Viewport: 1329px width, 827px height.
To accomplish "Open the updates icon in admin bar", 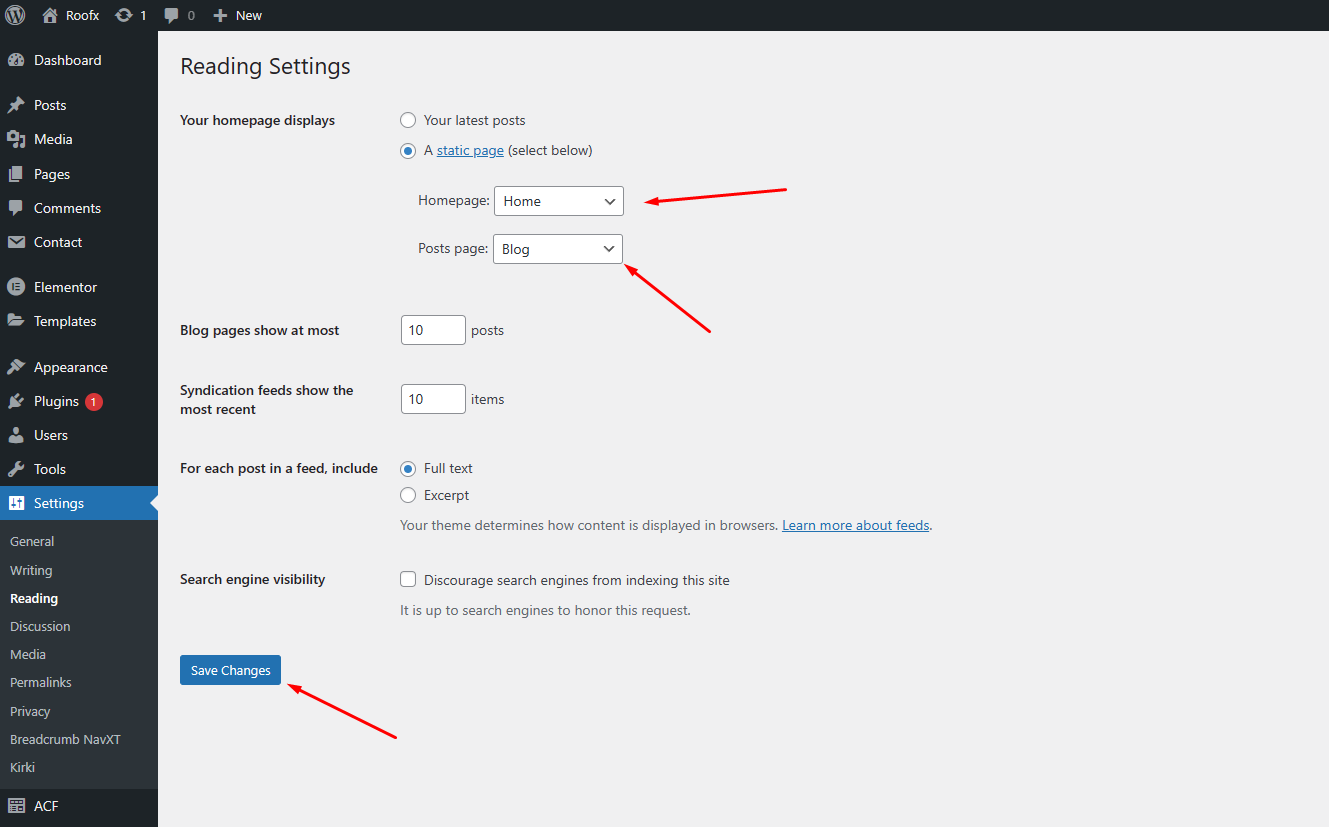I will [x=124, y=15].
